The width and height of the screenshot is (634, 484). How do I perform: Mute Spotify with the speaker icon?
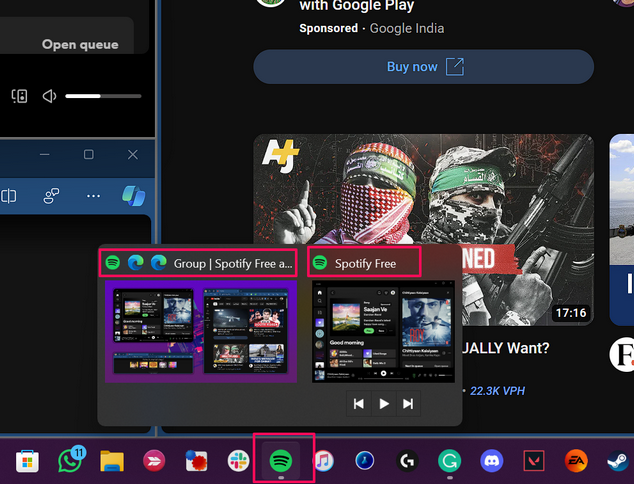pos(49,96)
